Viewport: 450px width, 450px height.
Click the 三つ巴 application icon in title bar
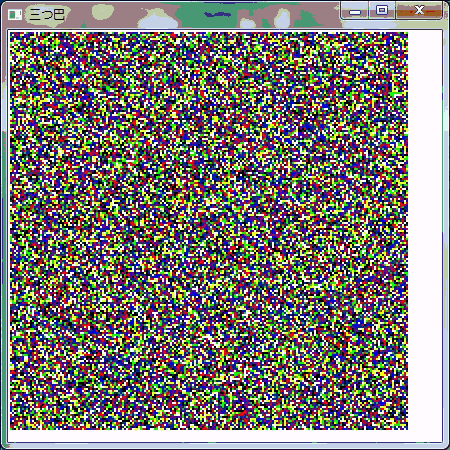point(15,15)
